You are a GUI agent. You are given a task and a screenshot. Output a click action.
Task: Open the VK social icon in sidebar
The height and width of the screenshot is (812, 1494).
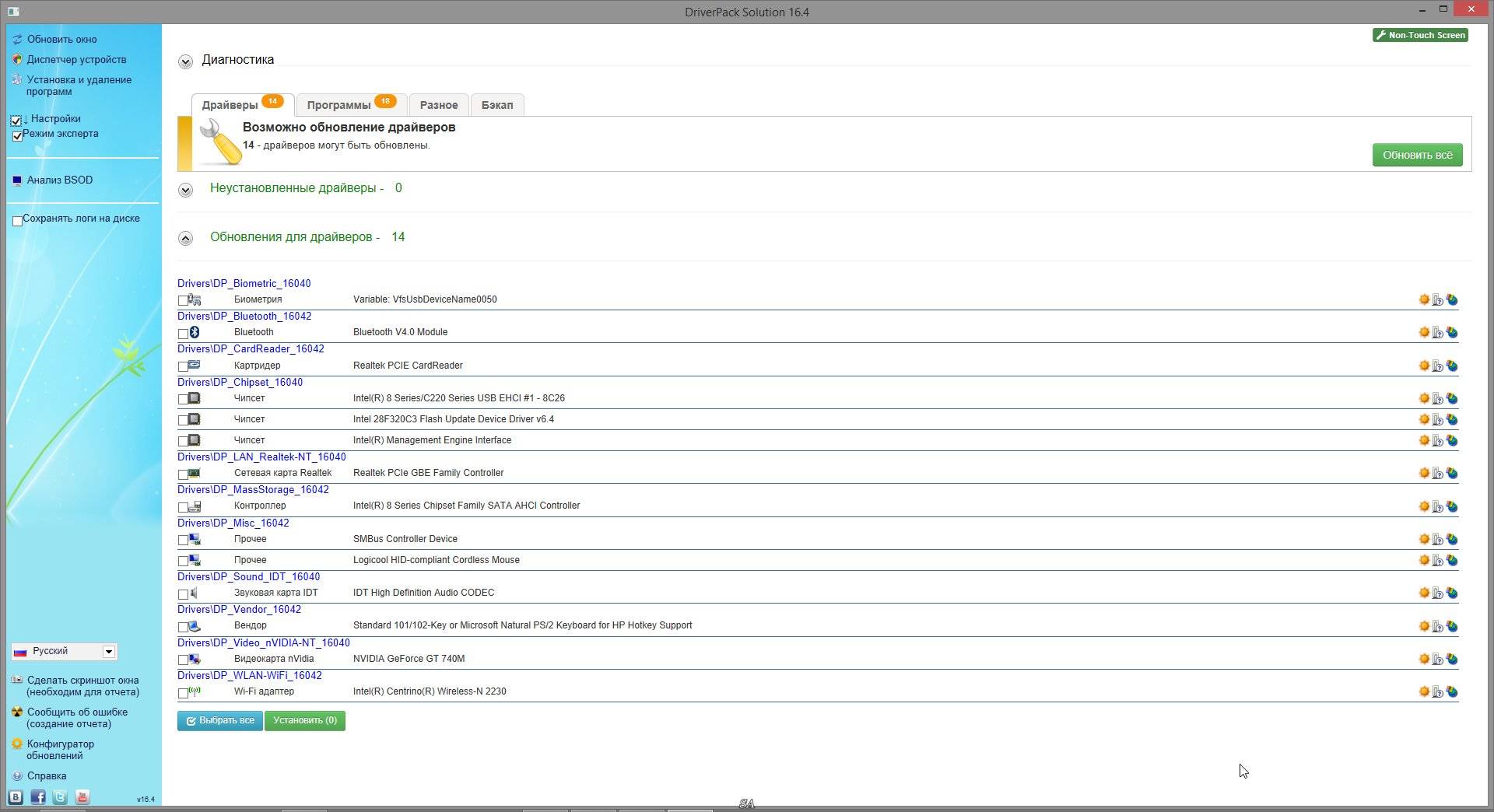(x=16, y=797)
